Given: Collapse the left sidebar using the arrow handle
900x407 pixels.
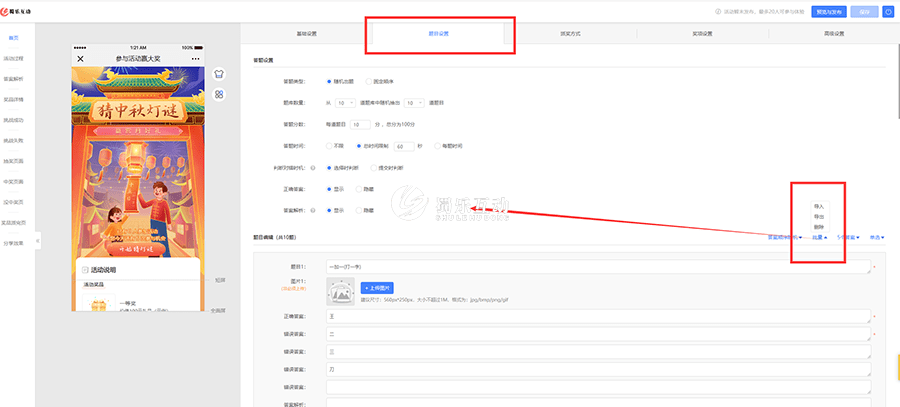Looking at the screenshot, I should pos(38,241).
